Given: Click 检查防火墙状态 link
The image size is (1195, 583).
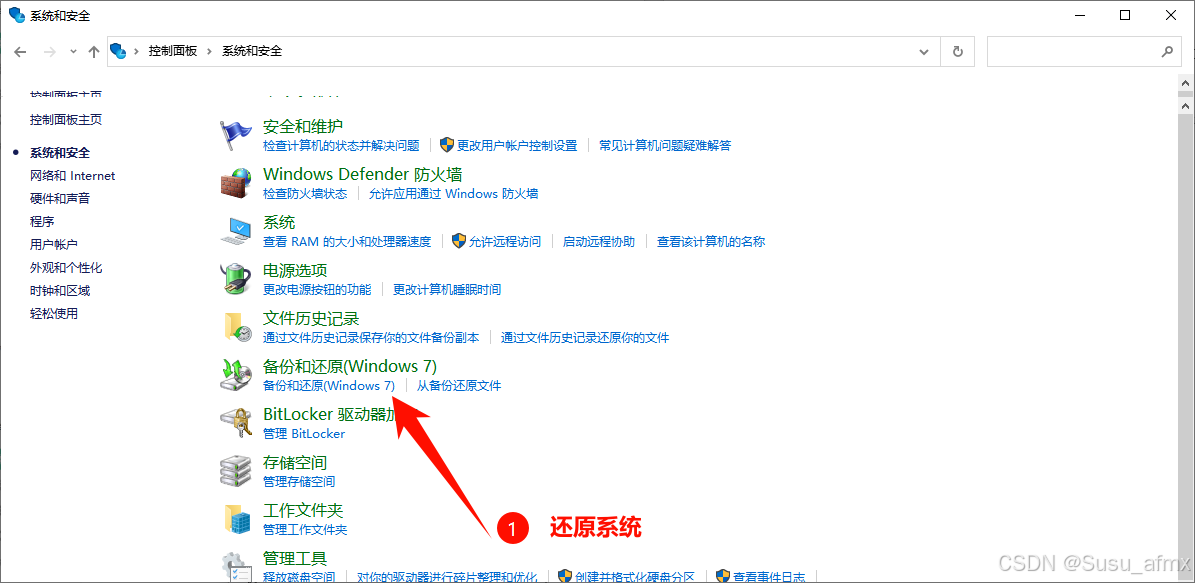Looking at the screenshot, I should pyautogui.click(x=305, y=194).
